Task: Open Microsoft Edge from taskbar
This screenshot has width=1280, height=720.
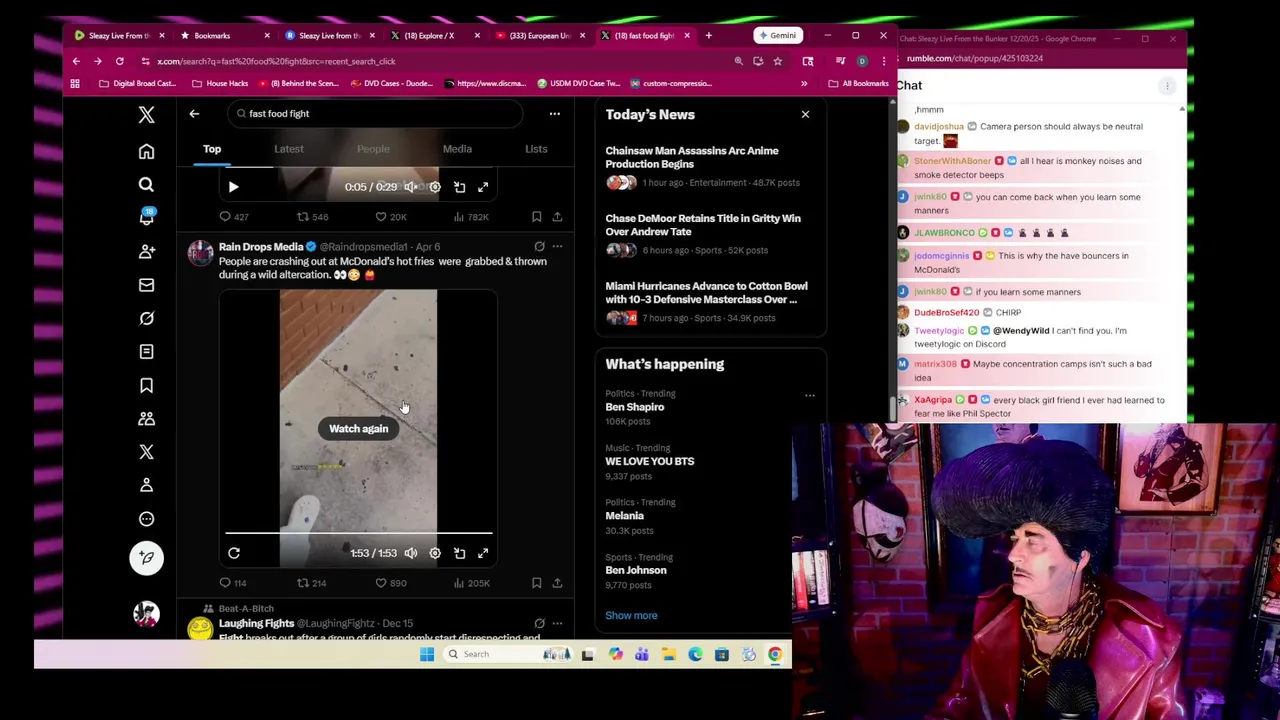Action: click(x=695, y=654)
